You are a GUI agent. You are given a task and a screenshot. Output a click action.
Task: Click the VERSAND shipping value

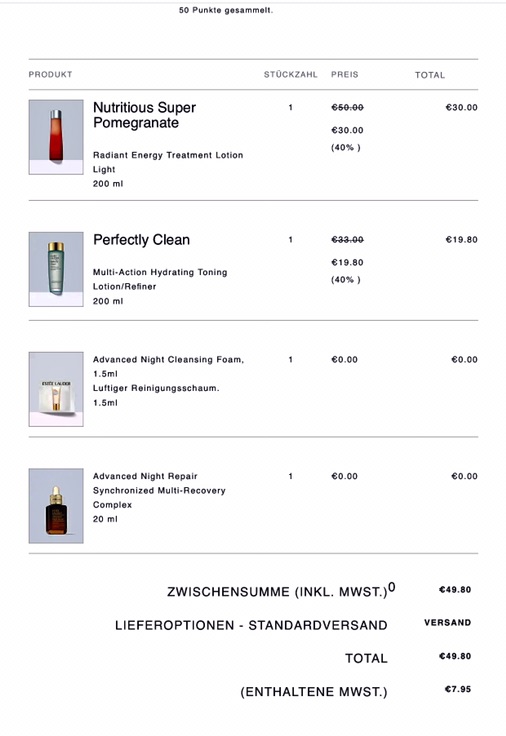point(447,623)
